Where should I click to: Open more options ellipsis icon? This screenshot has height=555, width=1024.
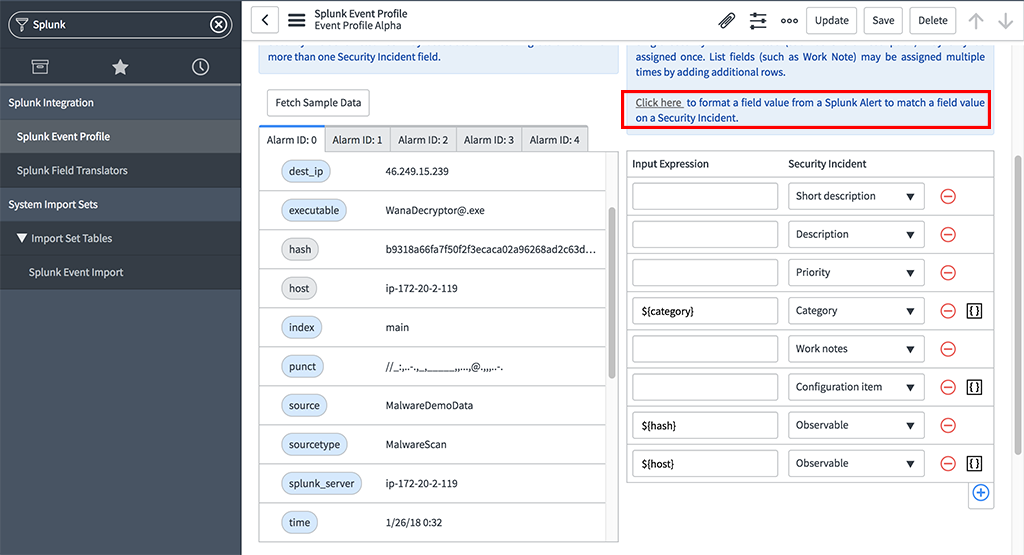(789, 21)
